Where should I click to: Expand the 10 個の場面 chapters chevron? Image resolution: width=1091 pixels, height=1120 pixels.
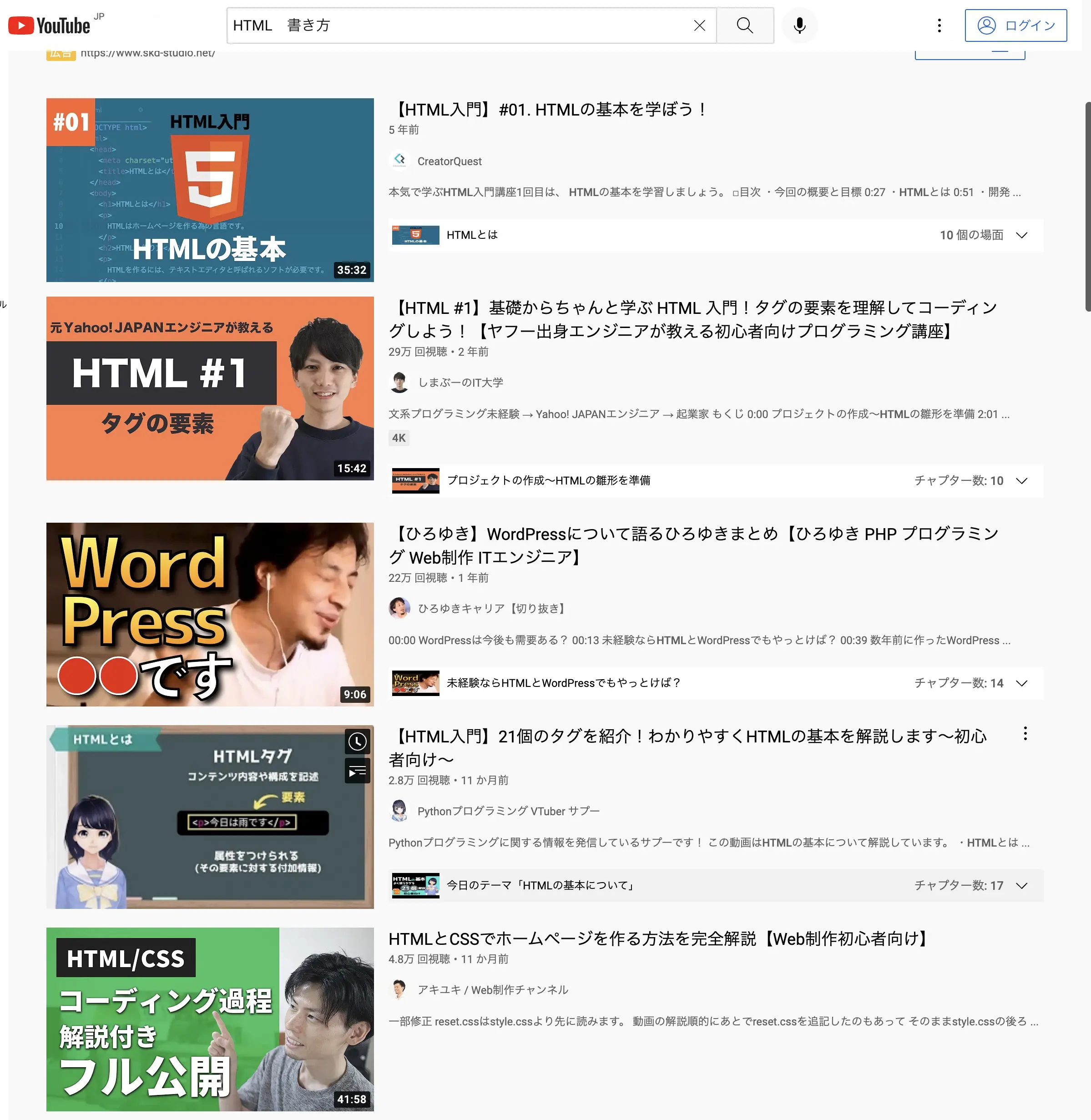[1021, 235]
